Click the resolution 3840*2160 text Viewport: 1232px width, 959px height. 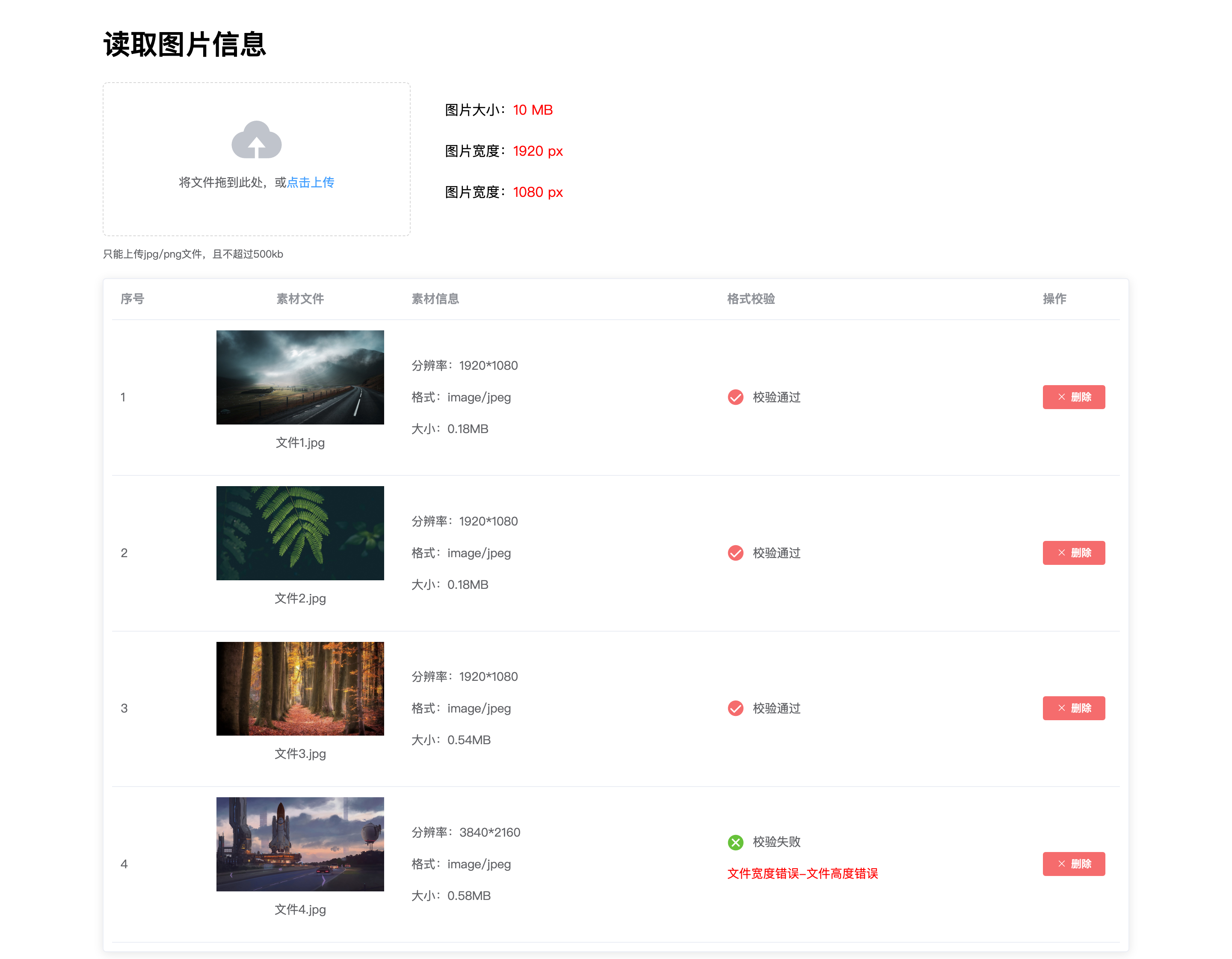pyautogui.click(x=490, y=833)
